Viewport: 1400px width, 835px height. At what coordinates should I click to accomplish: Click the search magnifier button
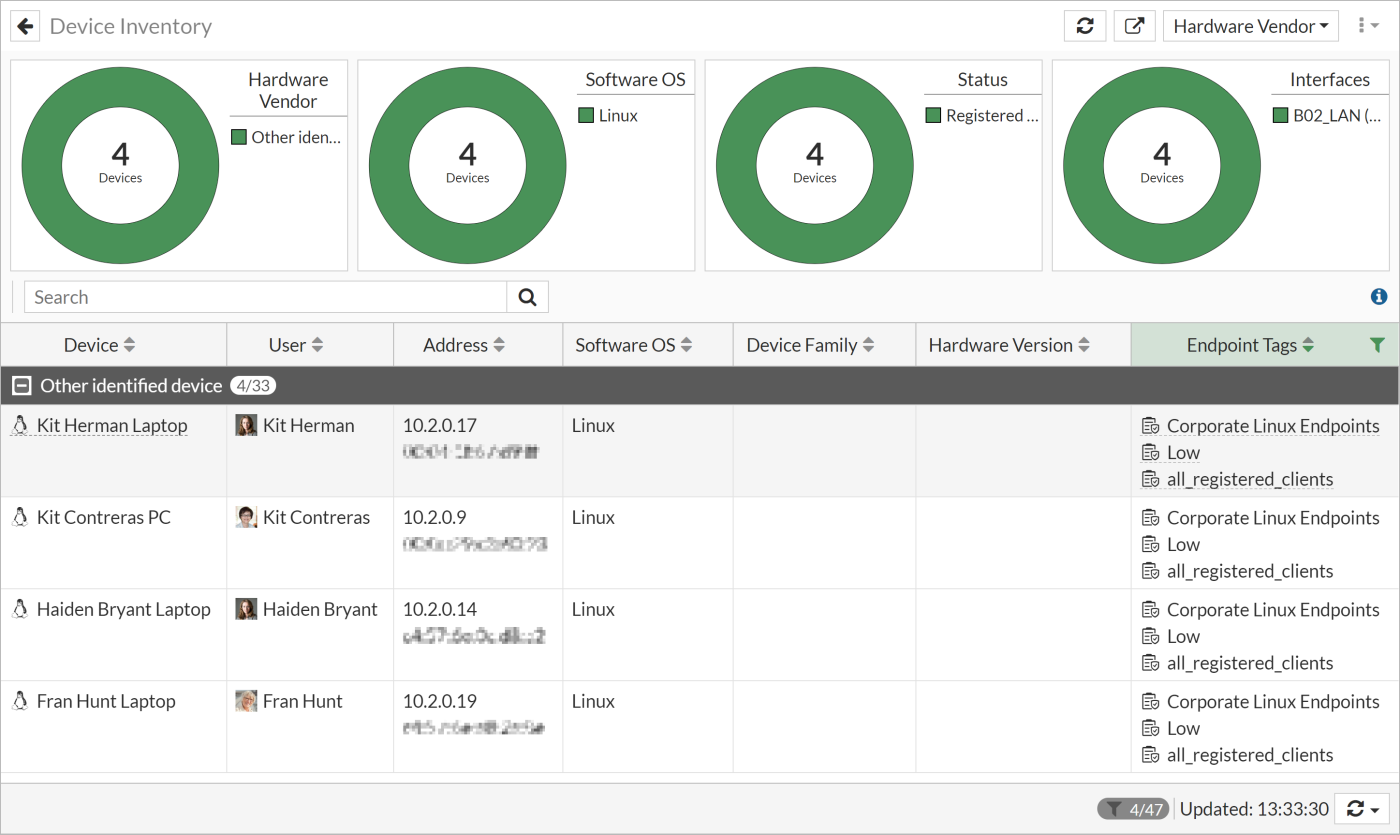tap(528, 297)
